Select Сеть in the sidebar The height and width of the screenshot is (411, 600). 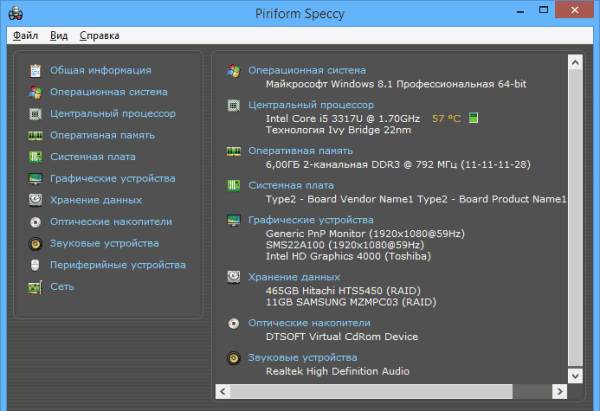tap(60, 287)
